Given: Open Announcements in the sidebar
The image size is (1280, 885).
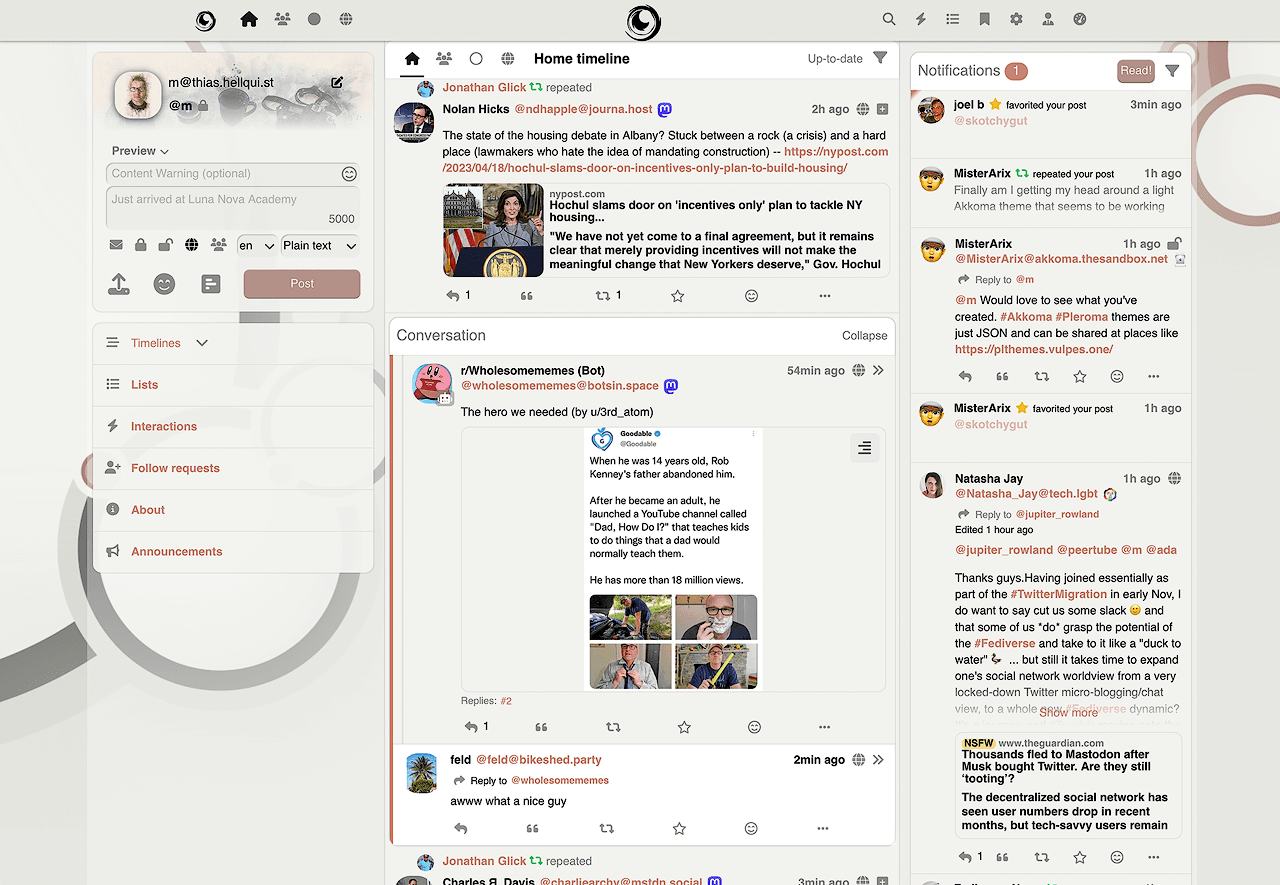Looking at the screenshot, I should pyautogui.click(x=233, y=552).
